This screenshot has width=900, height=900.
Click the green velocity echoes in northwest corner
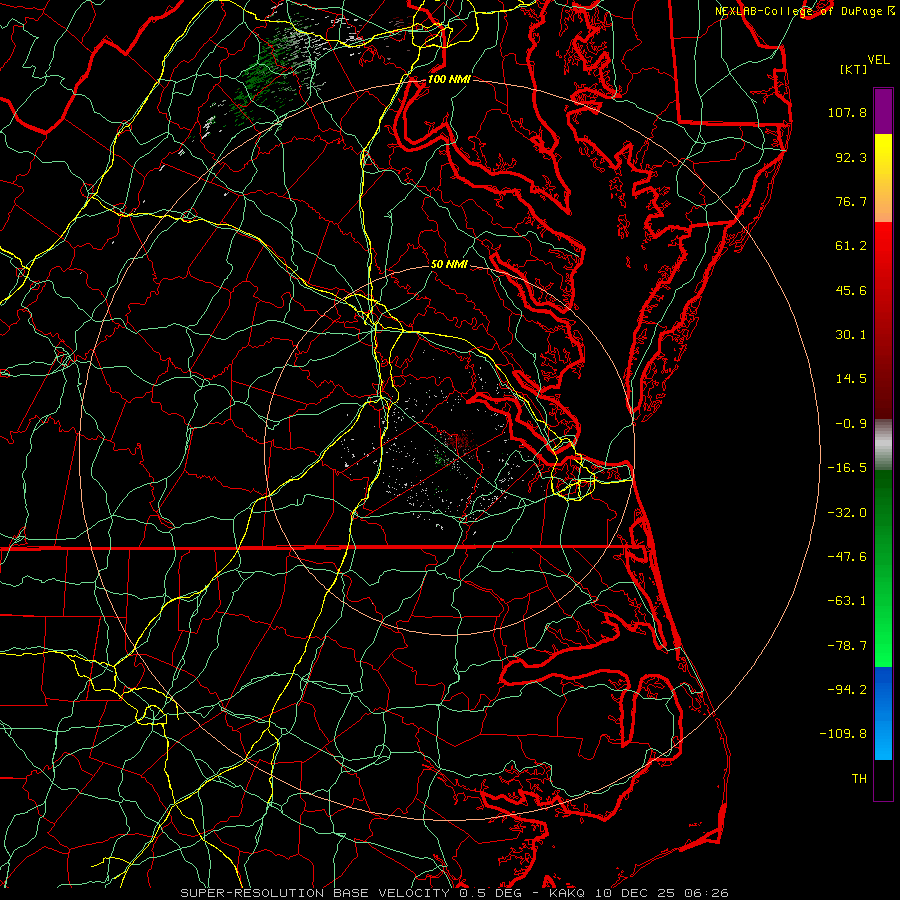[264, 77]
